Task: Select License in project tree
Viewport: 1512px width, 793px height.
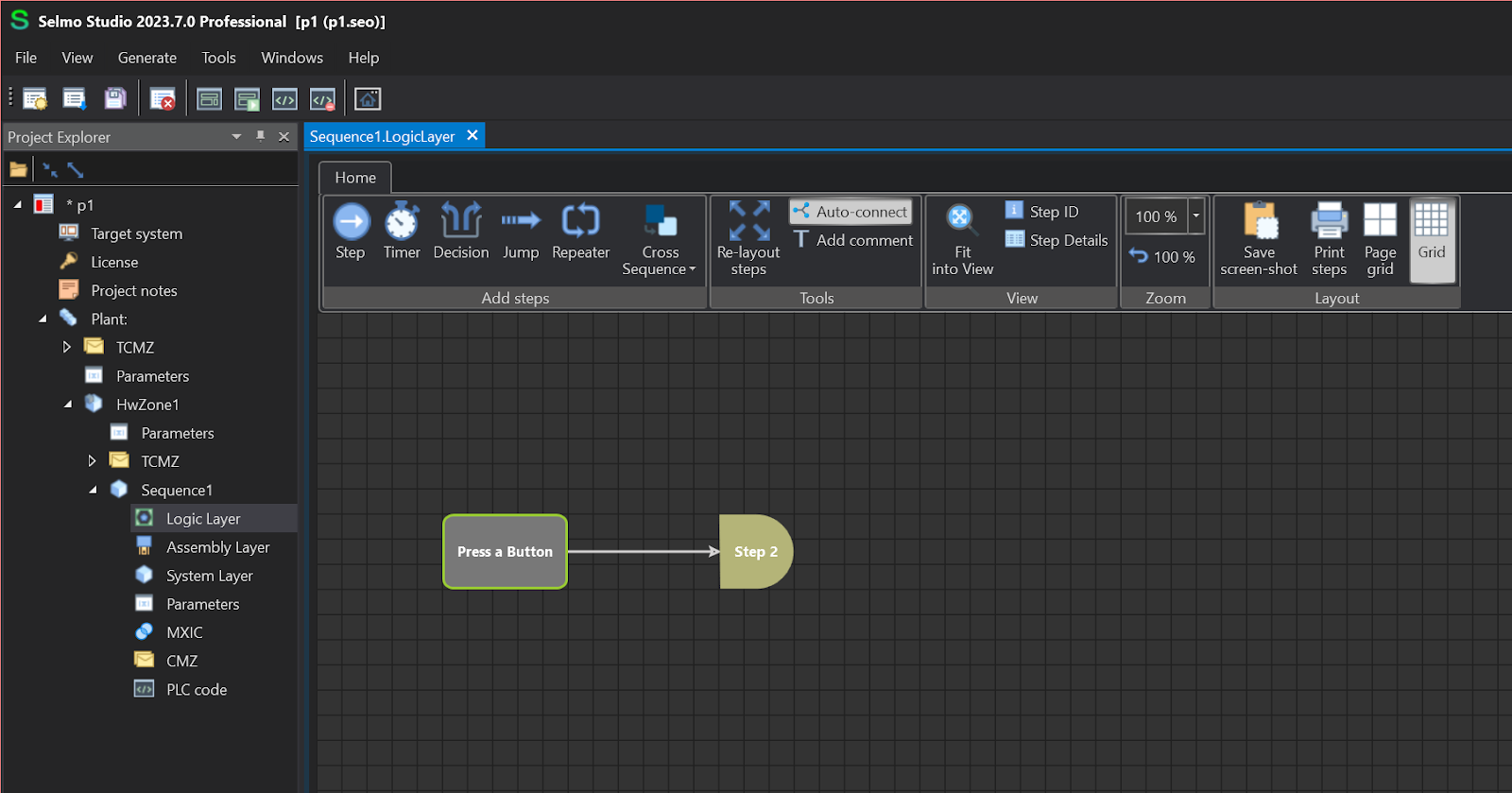Action: click(x=114, y=262)
